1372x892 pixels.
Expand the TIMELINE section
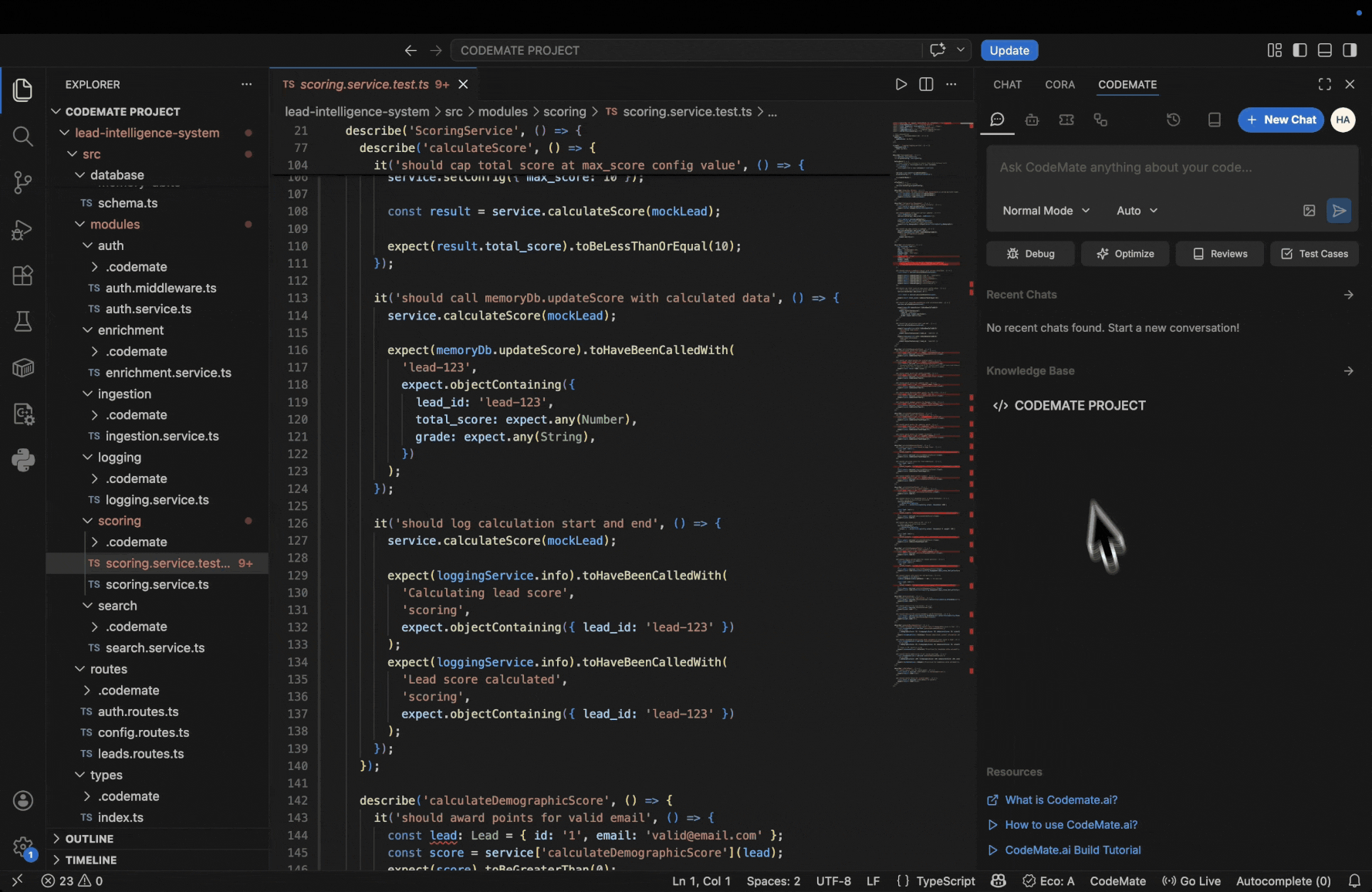(91, 860)
